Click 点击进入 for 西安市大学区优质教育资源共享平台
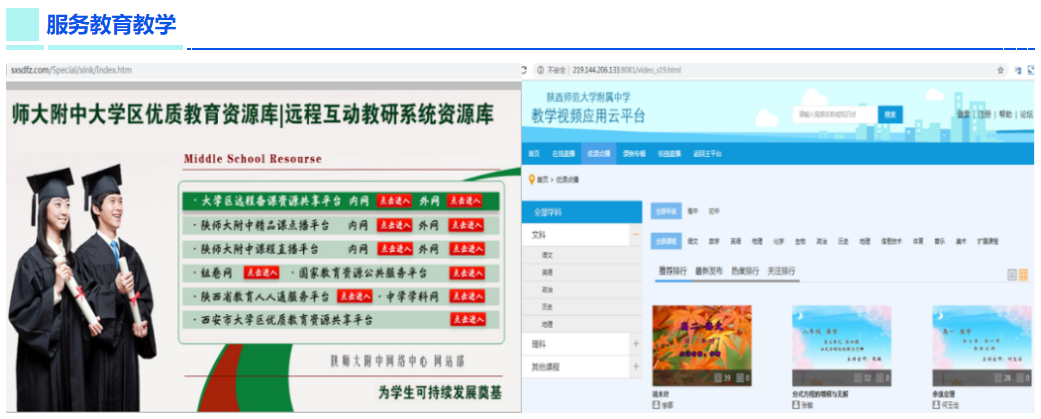Image resolution: width=1041 pixels, height=419 pixels. pyautogui.click(x=467, y=319)
